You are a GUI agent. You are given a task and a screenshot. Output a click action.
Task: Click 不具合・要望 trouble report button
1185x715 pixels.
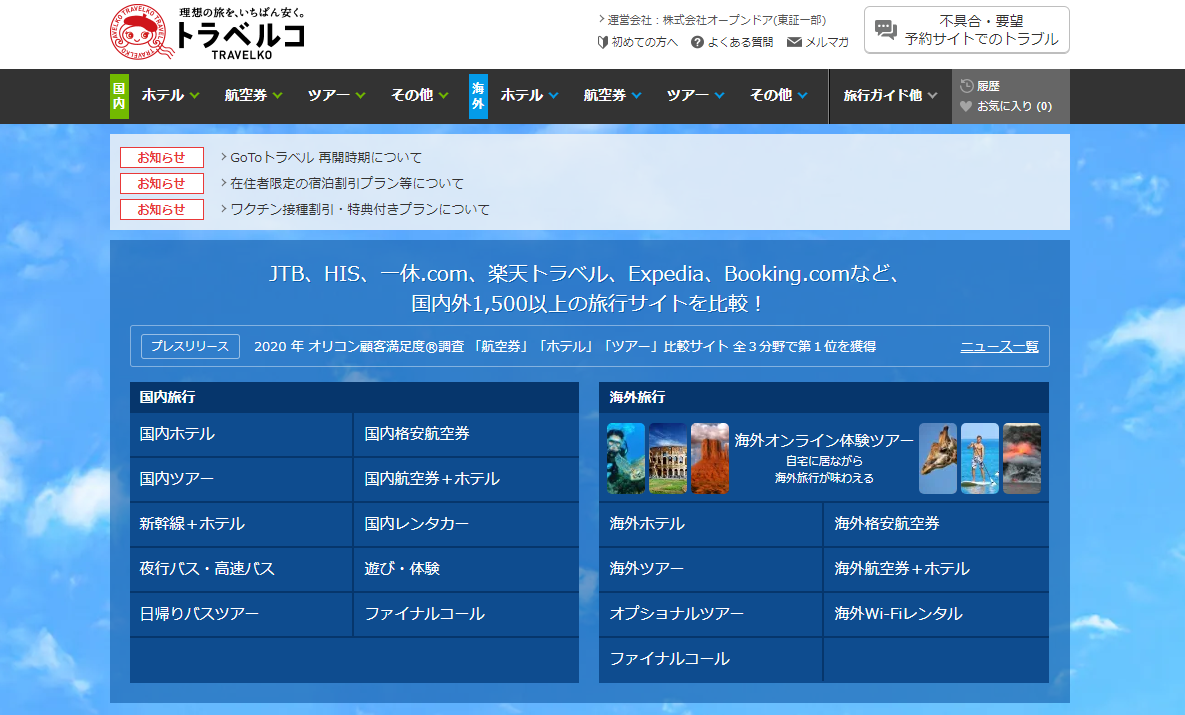pyautogui.click(x=967, y=30)
